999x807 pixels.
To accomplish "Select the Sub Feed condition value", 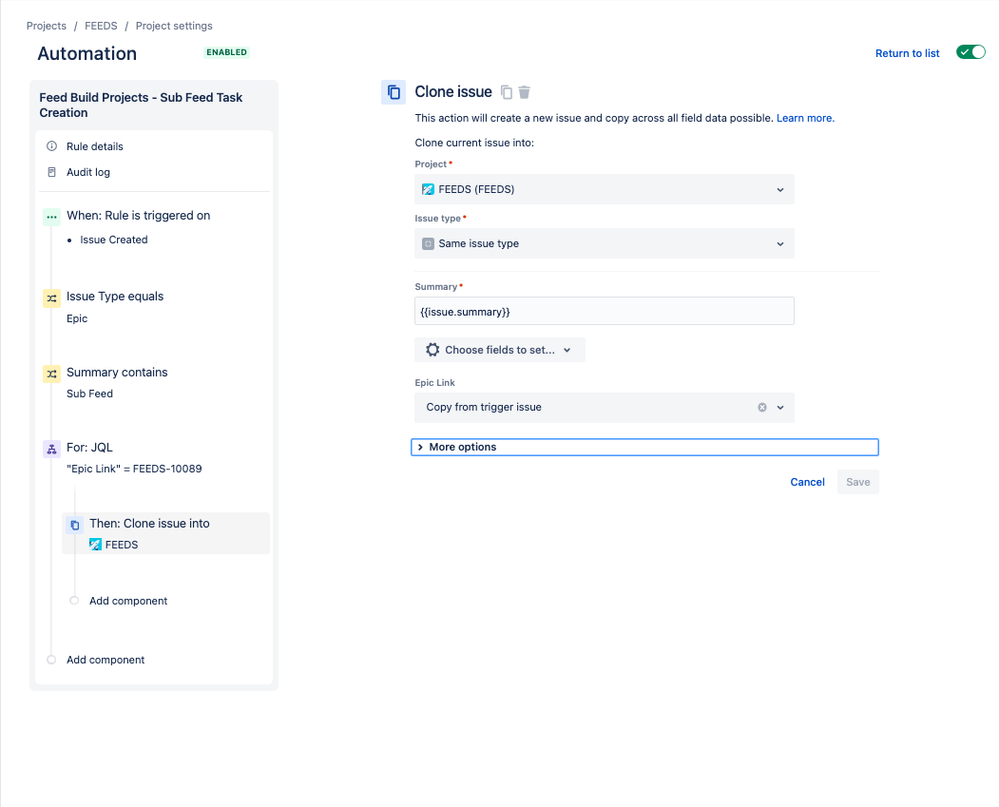I will tap(90, 394).
